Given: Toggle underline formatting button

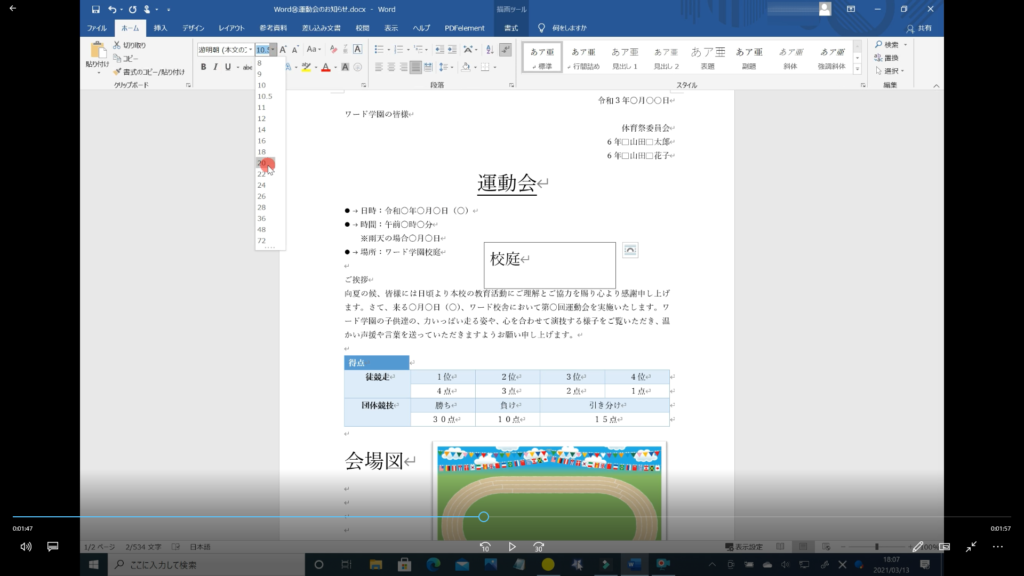Looking at the screenshot, I should pos(229,67).
